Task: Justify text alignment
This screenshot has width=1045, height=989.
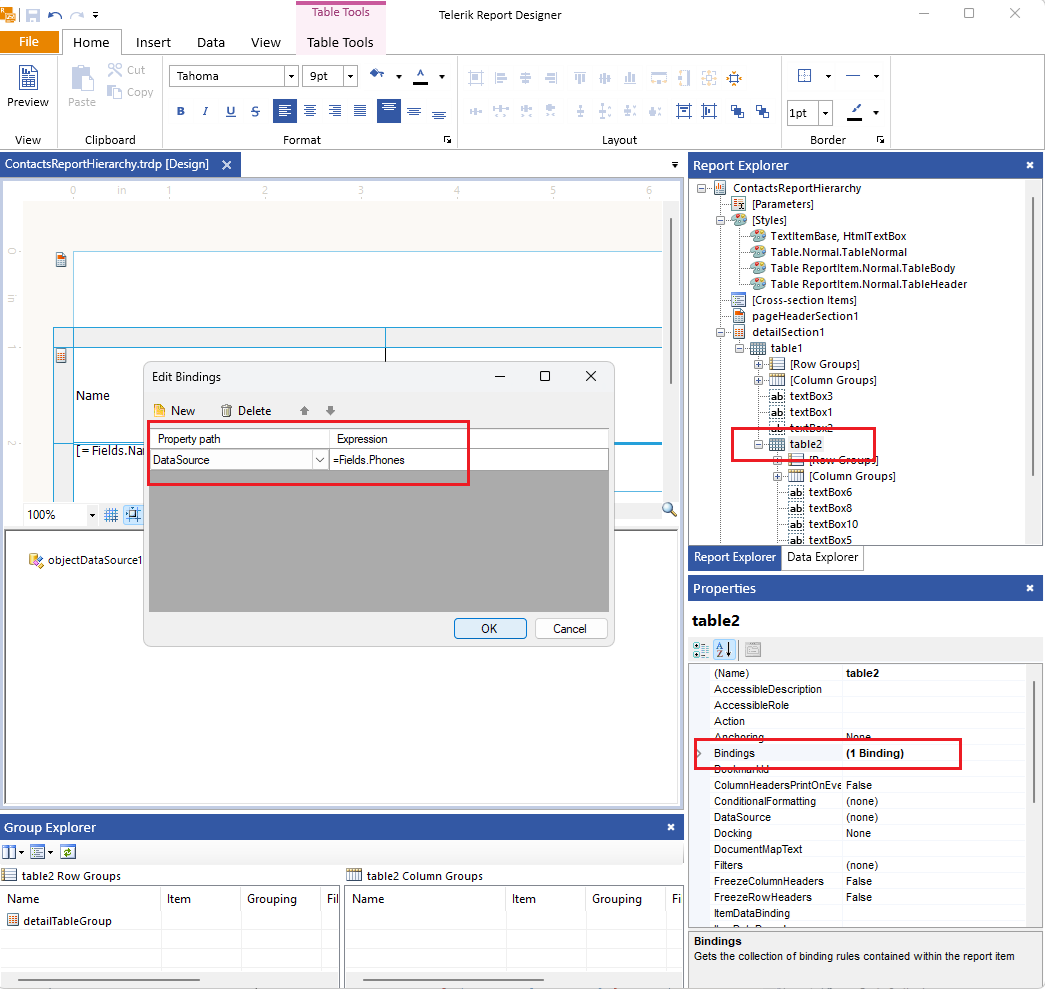Action: pos(360,111)
